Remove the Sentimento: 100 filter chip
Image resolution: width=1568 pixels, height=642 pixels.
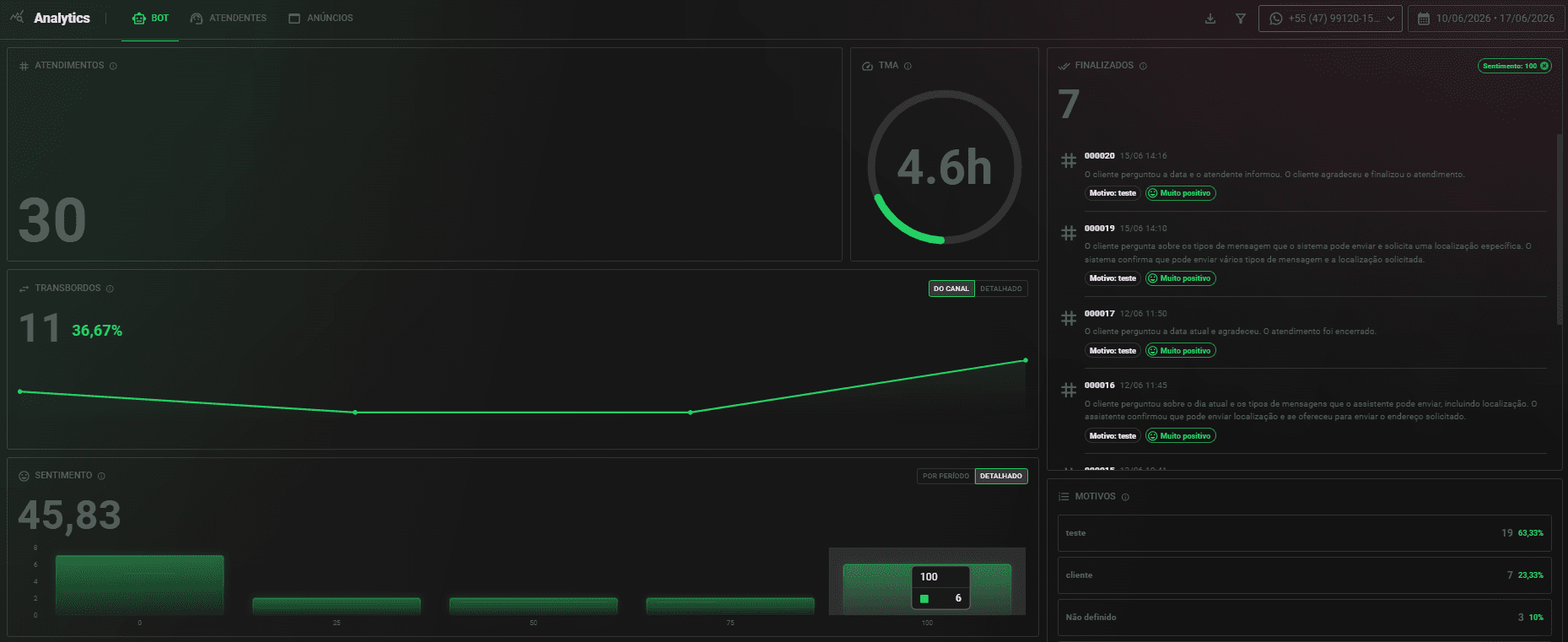[1544, 66]
